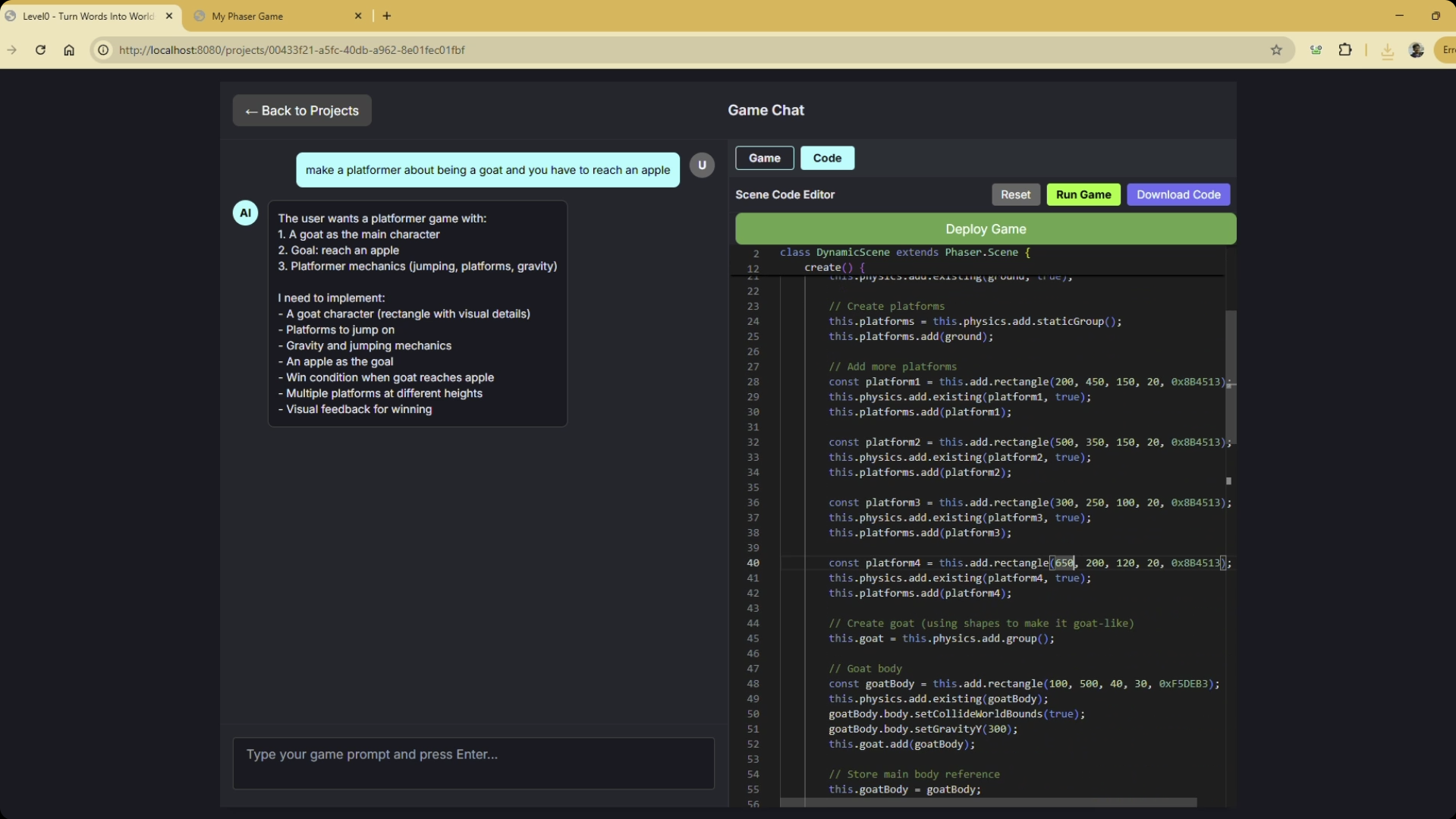
Task: Click the Scene Code Editor heading
Action: 785,194
